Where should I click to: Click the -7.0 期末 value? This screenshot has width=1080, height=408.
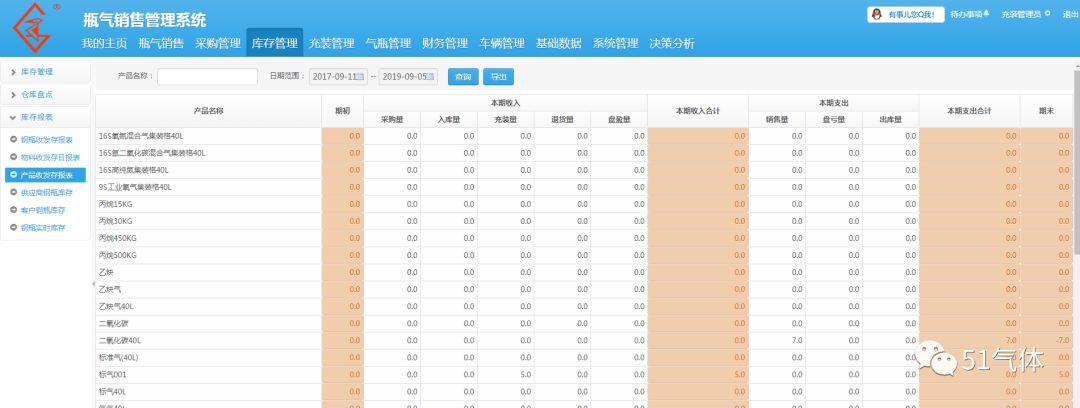pyautogui.click(x=1062, y=340)
